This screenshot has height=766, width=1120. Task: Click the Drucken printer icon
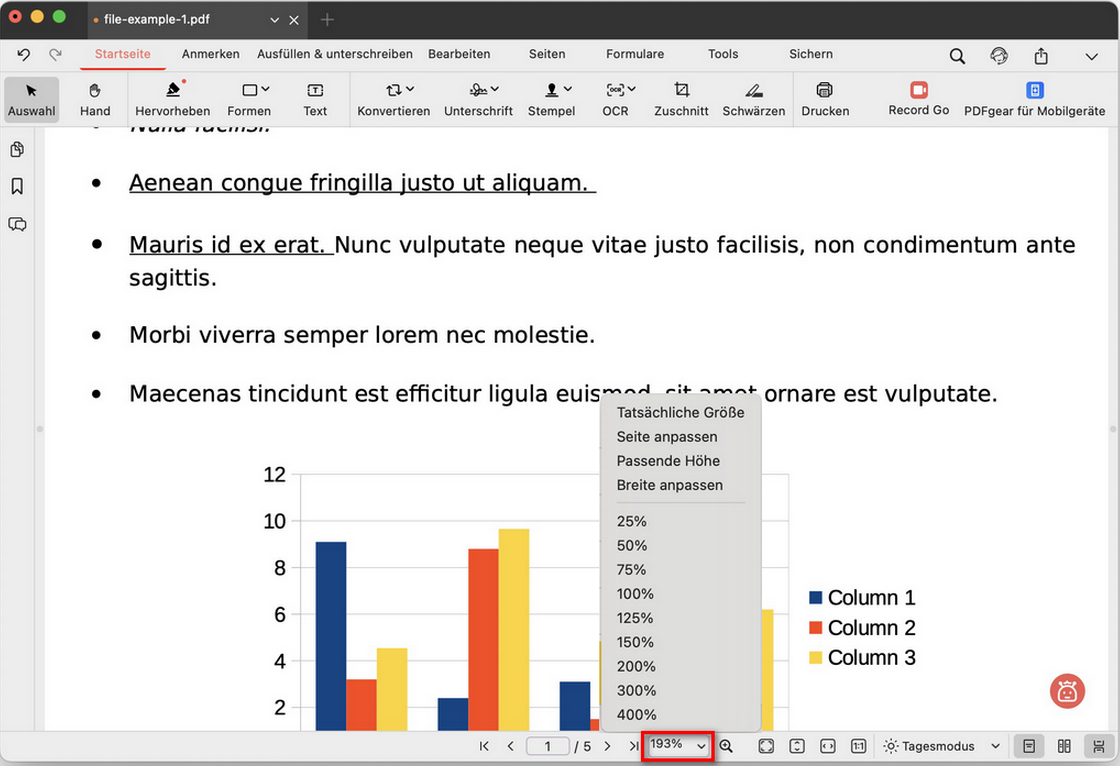(x=825, y=99)
